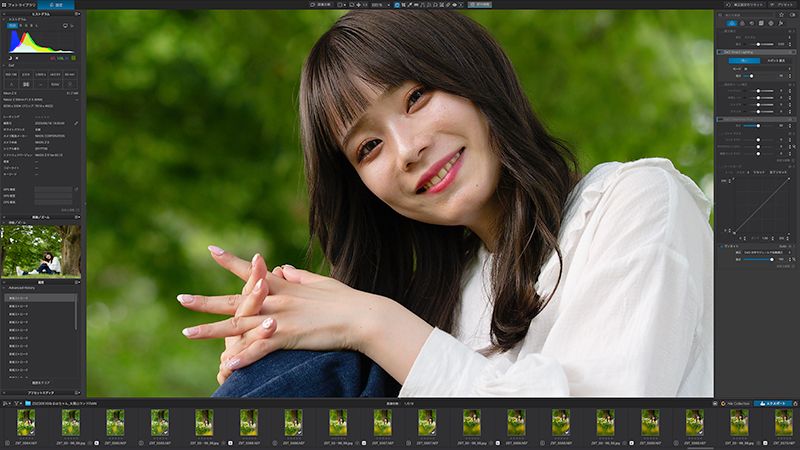Toggle shadow clipping moon icon
800x450 pixels.
click(x=10, y=58)
